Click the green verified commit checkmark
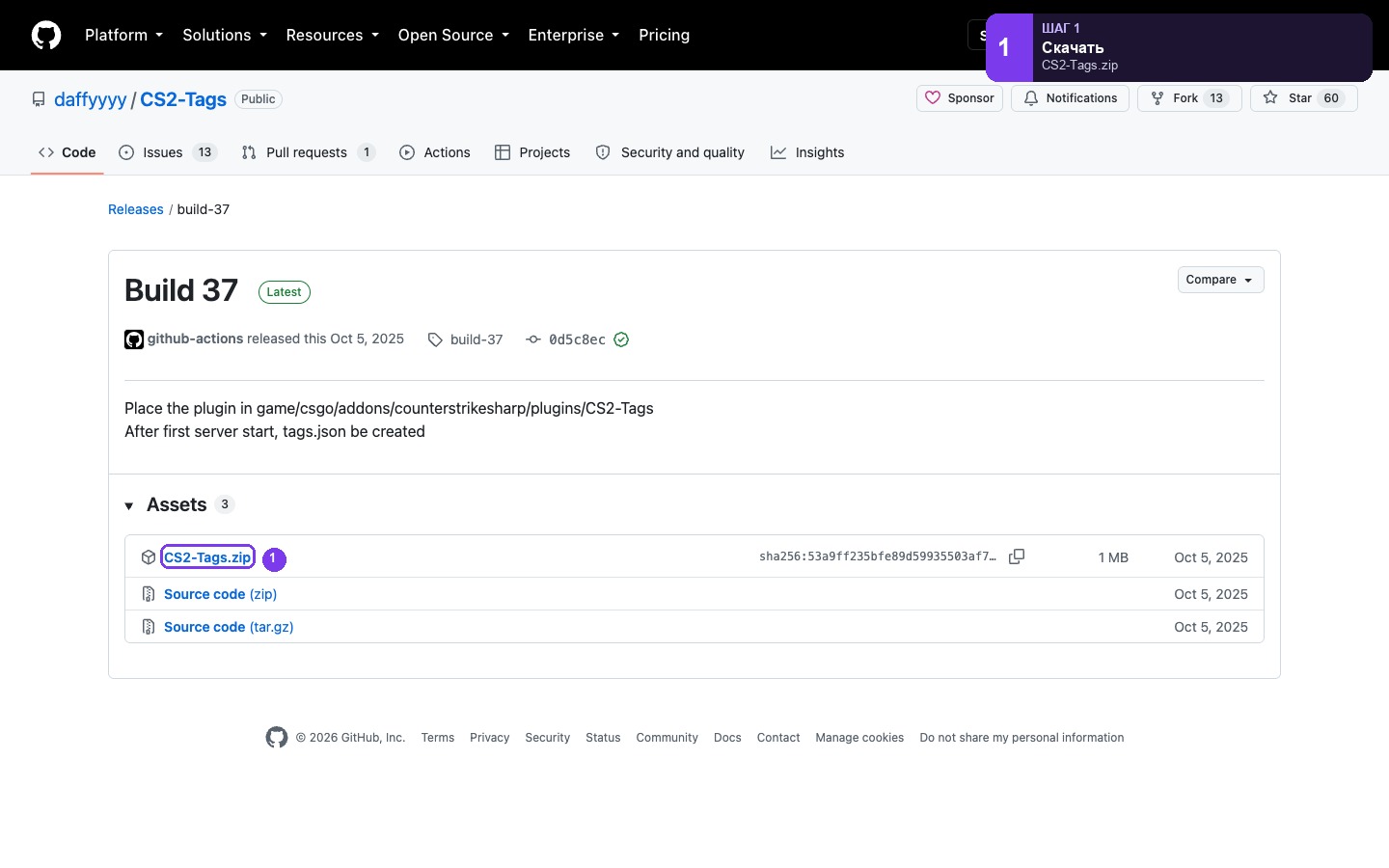 coord(621,339)
